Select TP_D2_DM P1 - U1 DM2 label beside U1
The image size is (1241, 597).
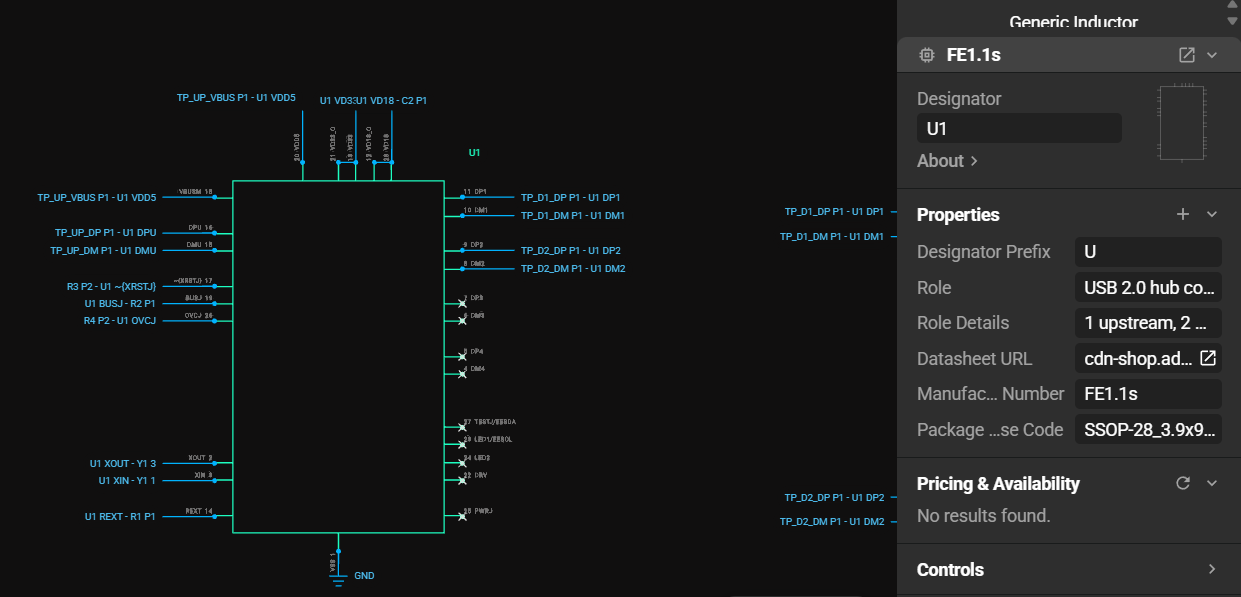click(573, 269)
